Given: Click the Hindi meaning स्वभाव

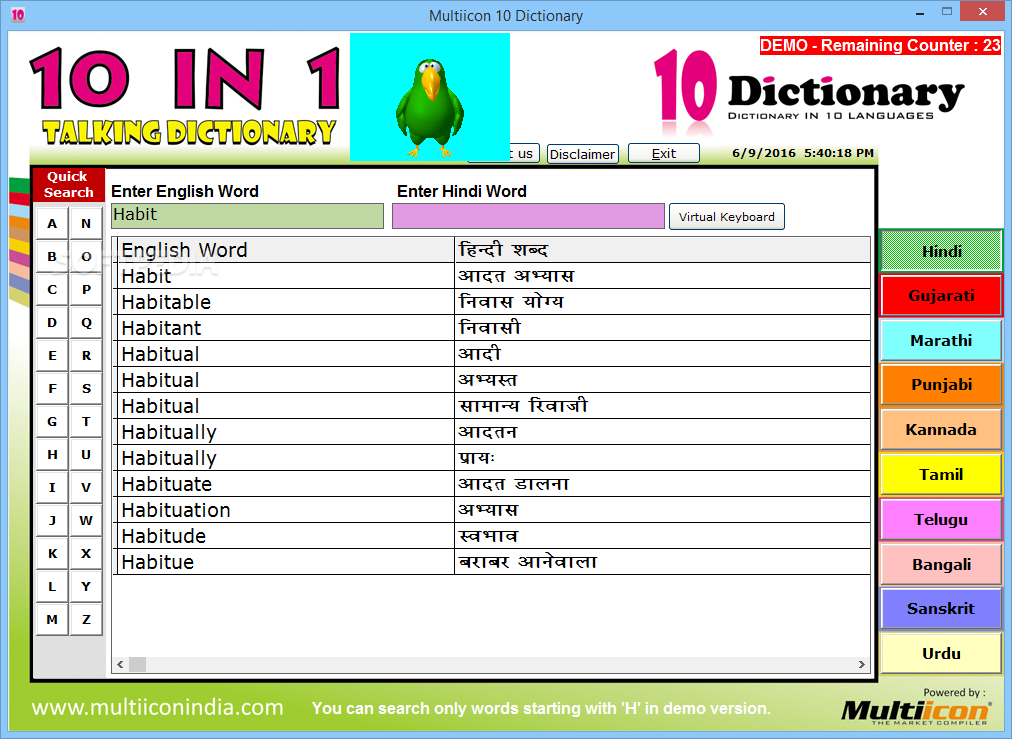Looking at the screenshot, I should 488,536.
